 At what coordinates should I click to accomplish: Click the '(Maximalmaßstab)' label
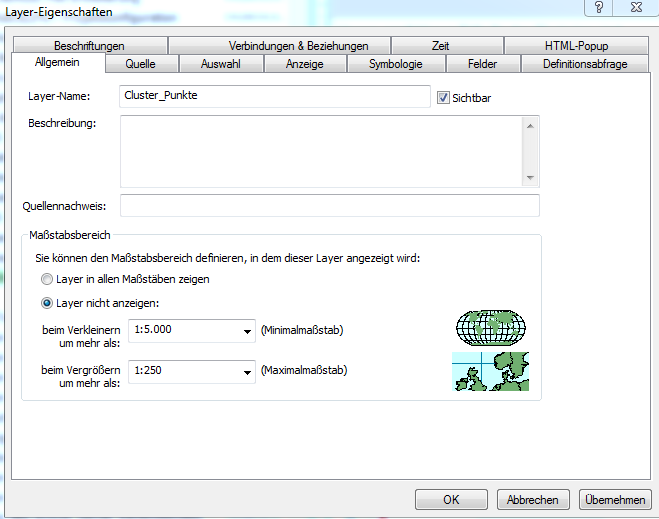[304, 370]
